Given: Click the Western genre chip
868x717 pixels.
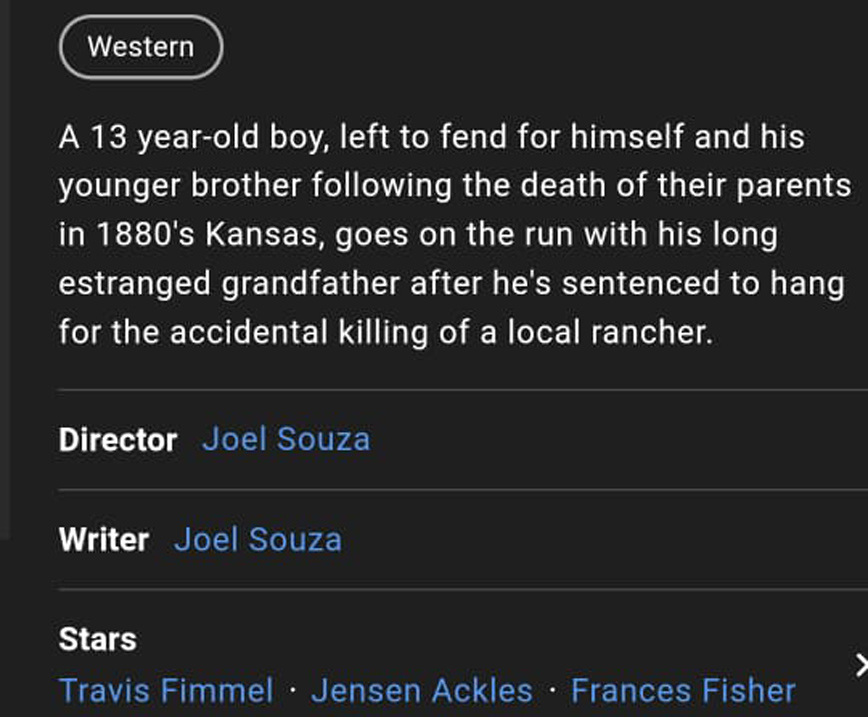Looking at the screenshot, I should 140,46.
